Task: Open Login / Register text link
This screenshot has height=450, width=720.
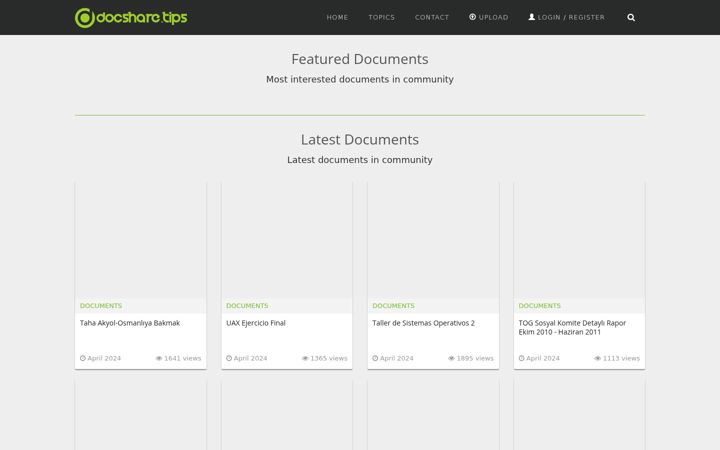Action: point(571,17)
